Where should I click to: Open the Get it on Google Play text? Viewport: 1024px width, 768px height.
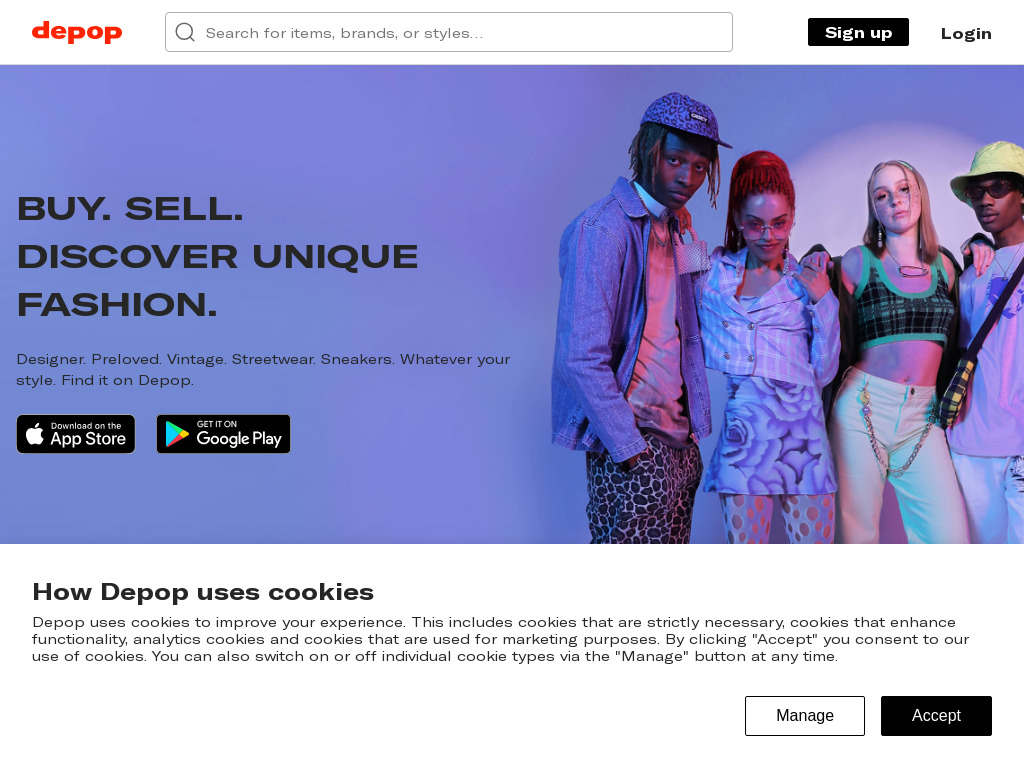coord(239,434)
